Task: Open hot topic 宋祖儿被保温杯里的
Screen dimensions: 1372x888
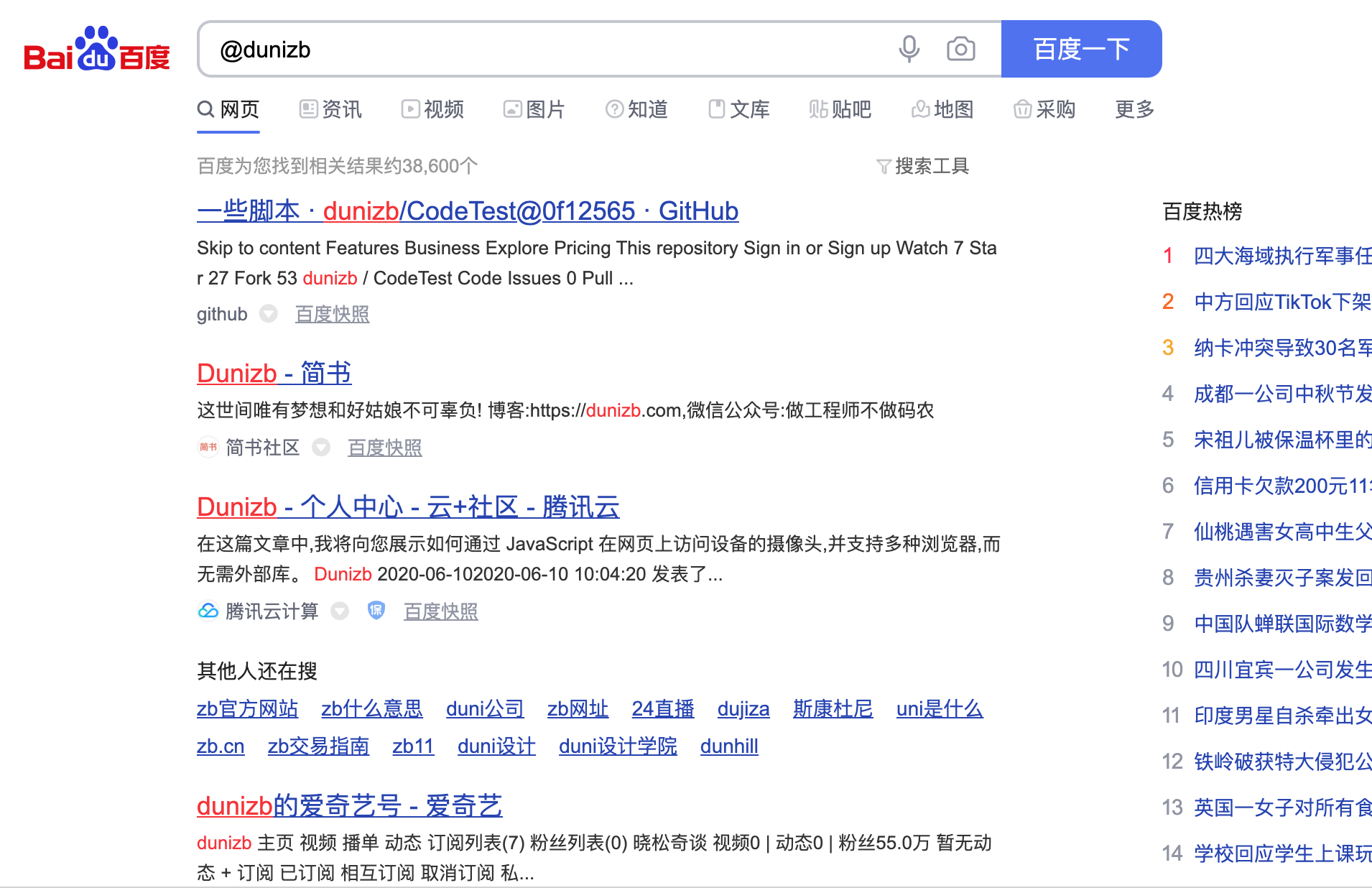Action: [x=1283, y=440]
